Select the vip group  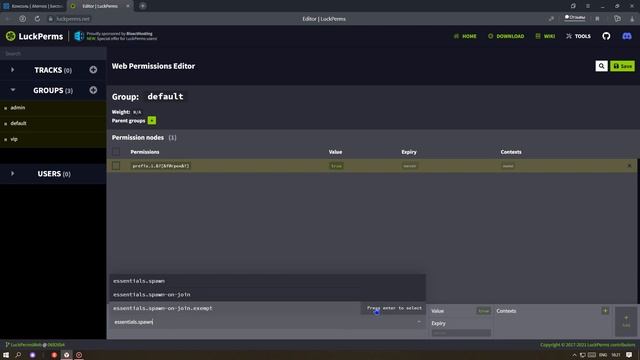pos(53,139)
